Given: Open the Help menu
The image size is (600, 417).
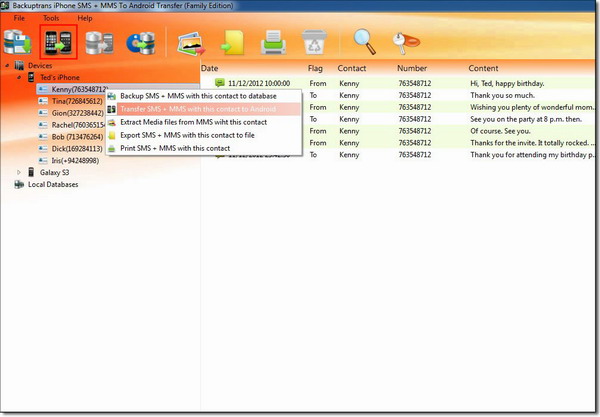Looking at the screenshot, I should (85, 18).
